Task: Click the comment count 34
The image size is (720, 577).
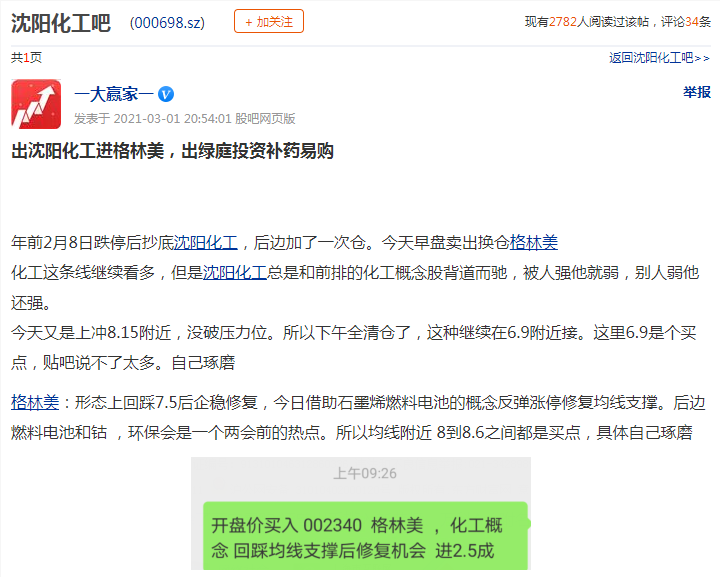Action: click(692, 22)
